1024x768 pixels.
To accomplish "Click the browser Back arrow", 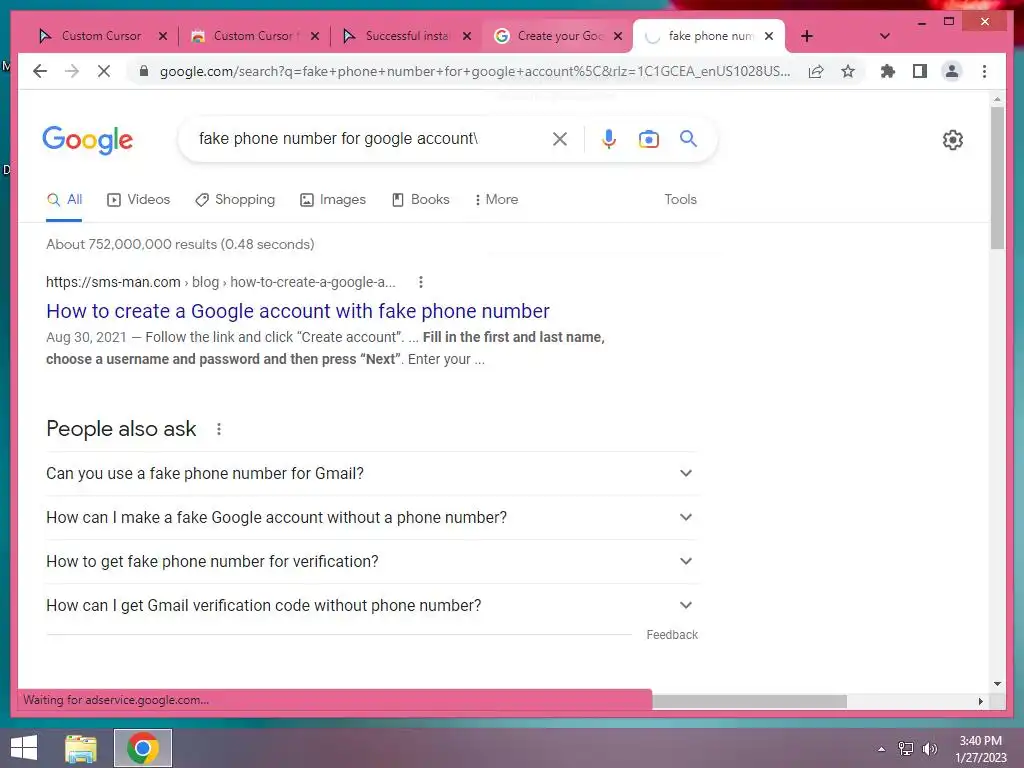I will 40,71.
